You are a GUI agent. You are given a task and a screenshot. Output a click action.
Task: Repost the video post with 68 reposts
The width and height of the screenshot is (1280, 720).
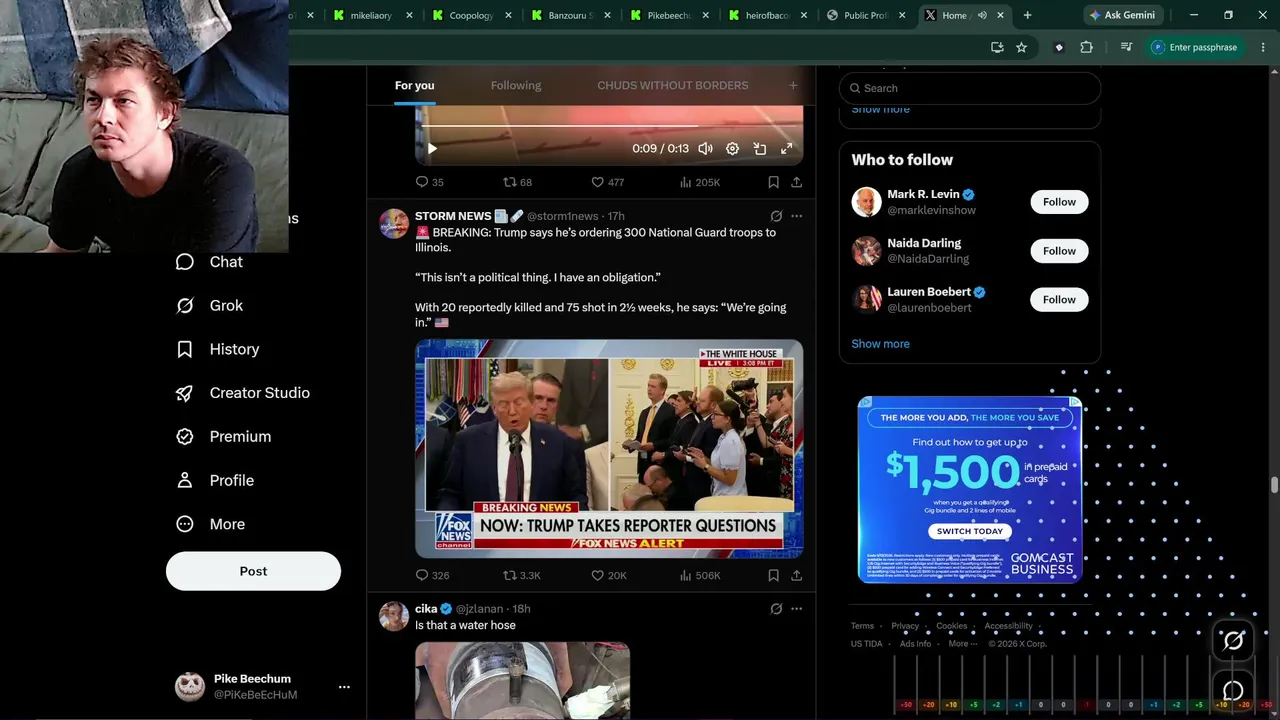517,182
